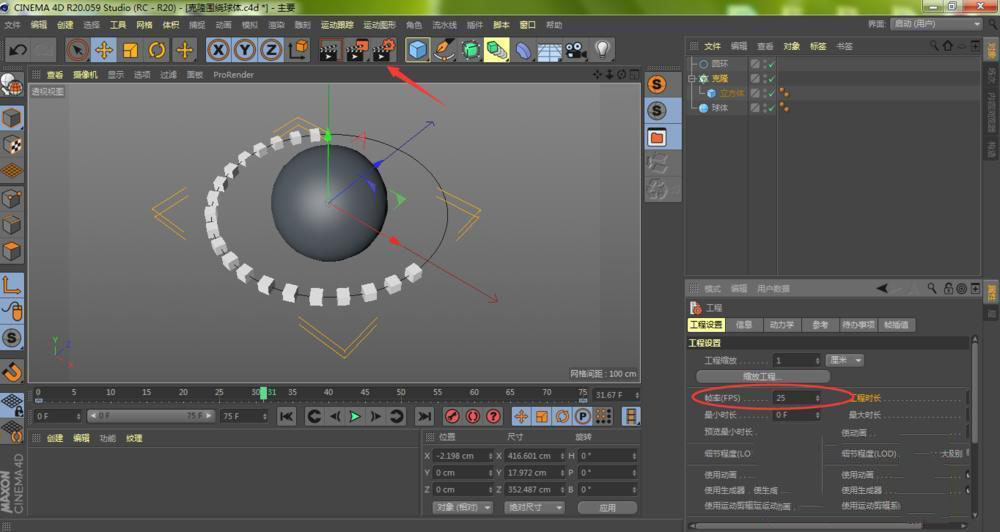This screenshot has width=1000, height=532.
Task: Activate the Move tool
Action: point(104,50)
